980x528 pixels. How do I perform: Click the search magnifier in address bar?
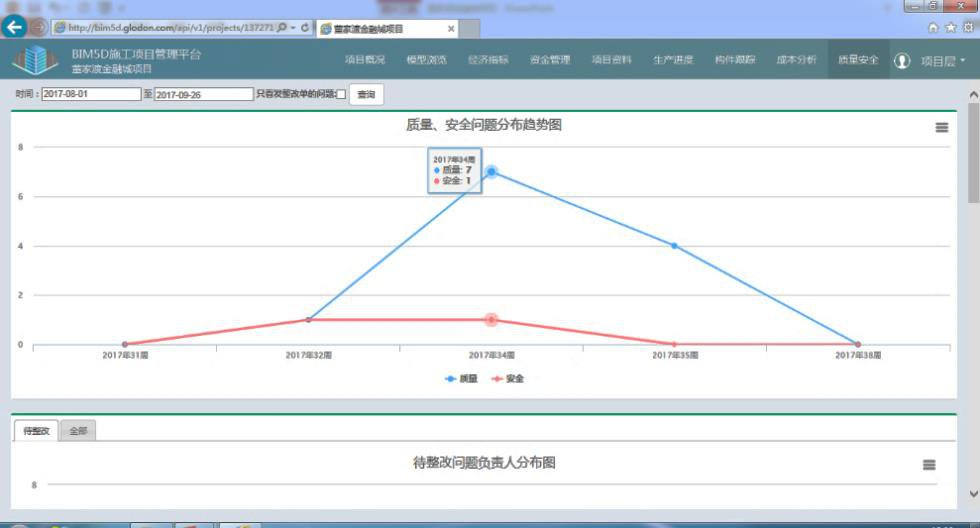click(x=282, y=27)
